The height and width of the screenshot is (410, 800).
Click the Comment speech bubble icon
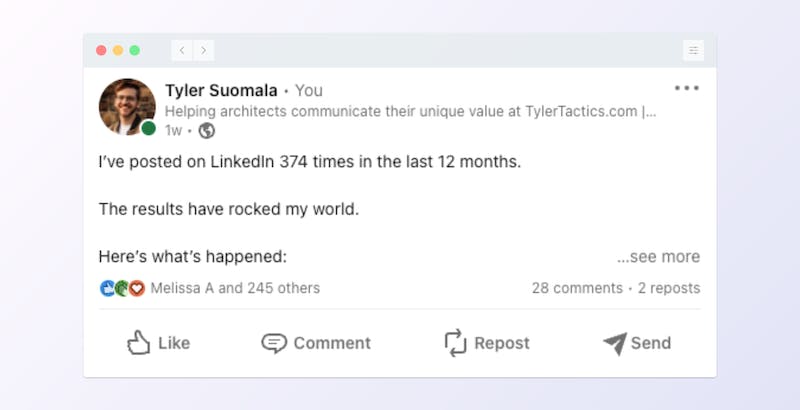[x=274, y=343]
